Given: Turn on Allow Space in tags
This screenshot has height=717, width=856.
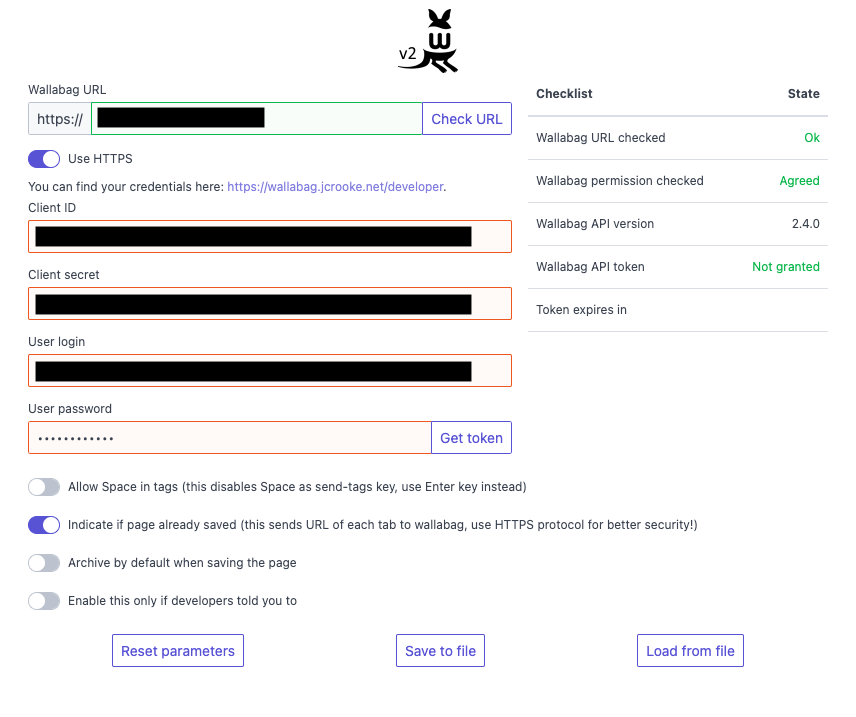Looking at the screenshot, I should (44, 486).
